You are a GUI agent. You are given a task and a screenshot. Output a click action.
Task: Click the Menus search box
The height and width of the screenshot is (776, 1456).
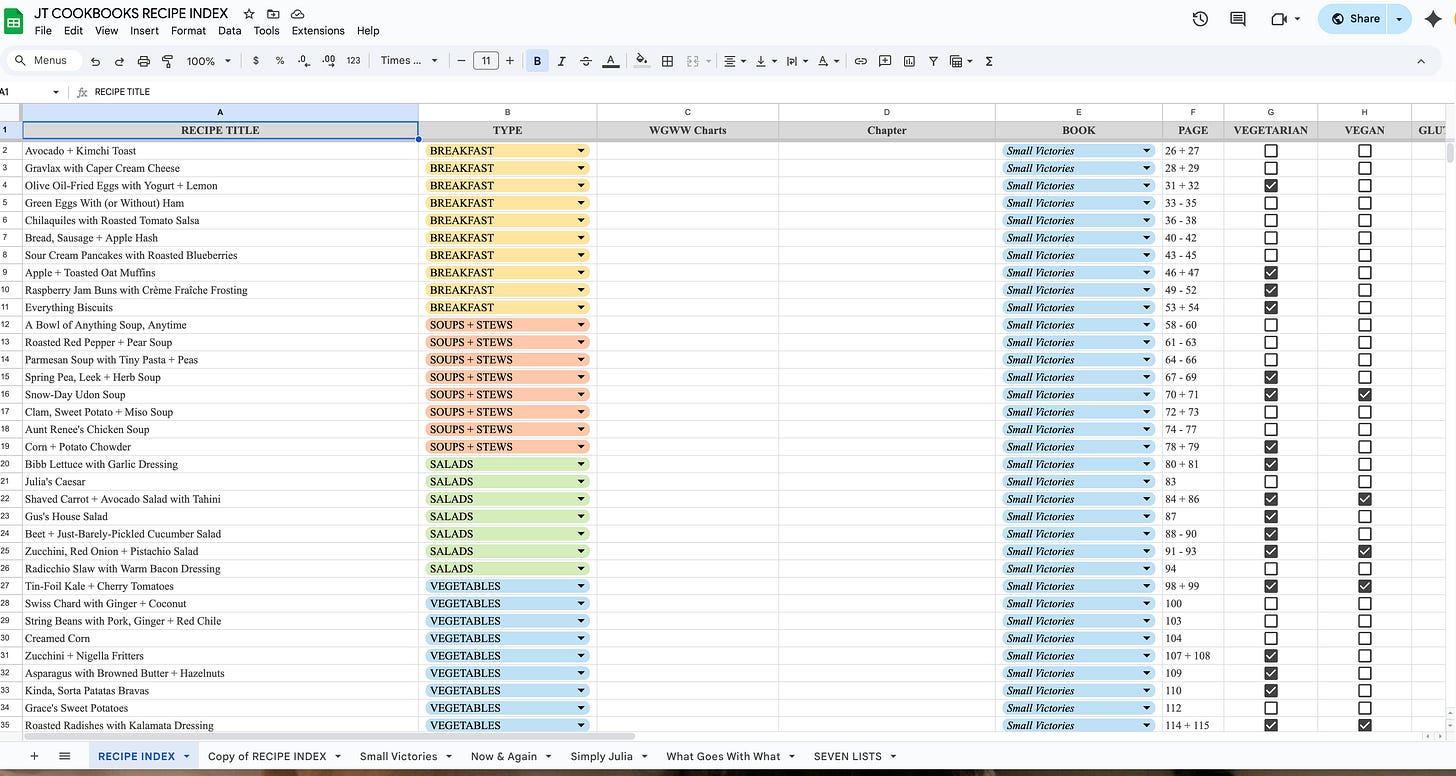42,61
